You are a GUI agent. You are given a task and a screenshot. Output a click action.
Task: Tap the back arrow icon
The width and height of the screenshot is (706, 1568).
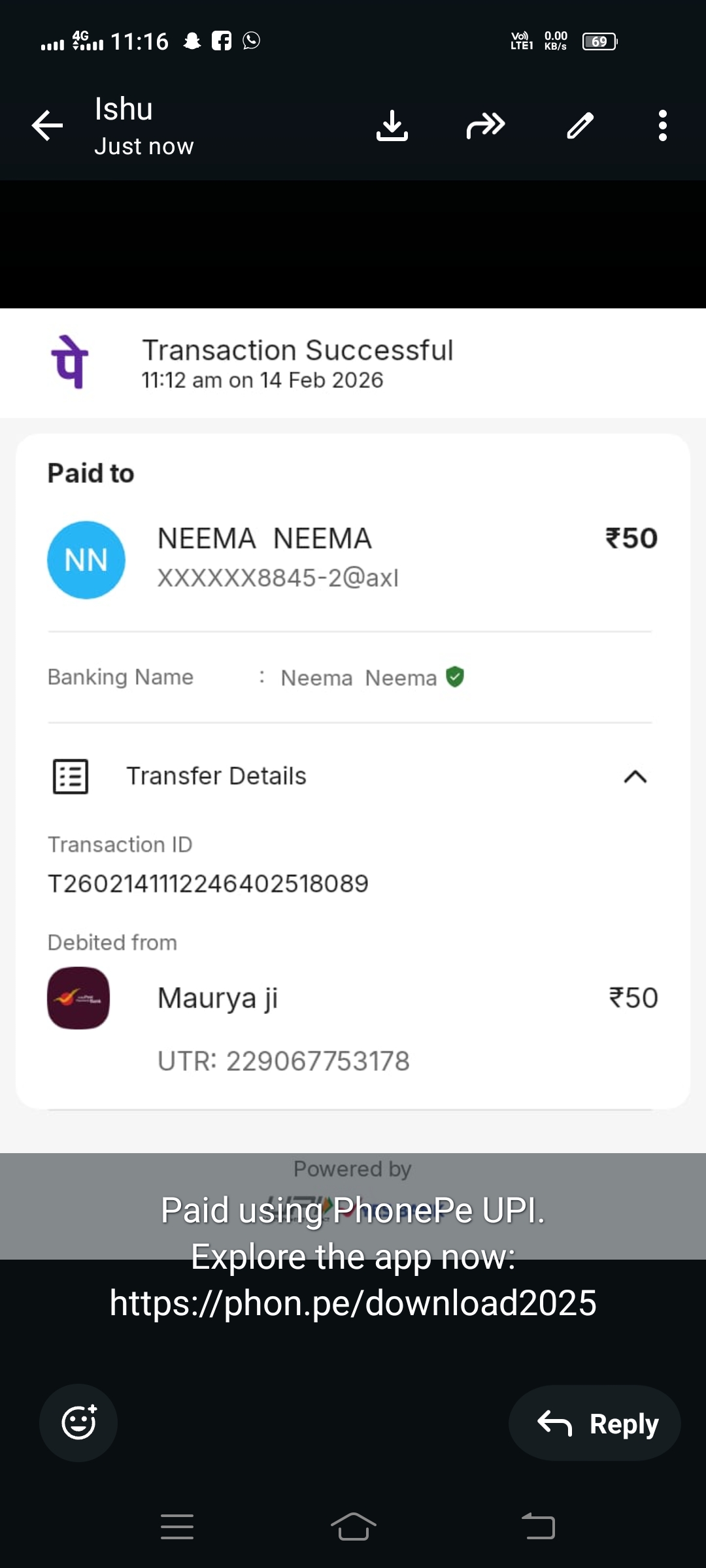click(48, 125)
